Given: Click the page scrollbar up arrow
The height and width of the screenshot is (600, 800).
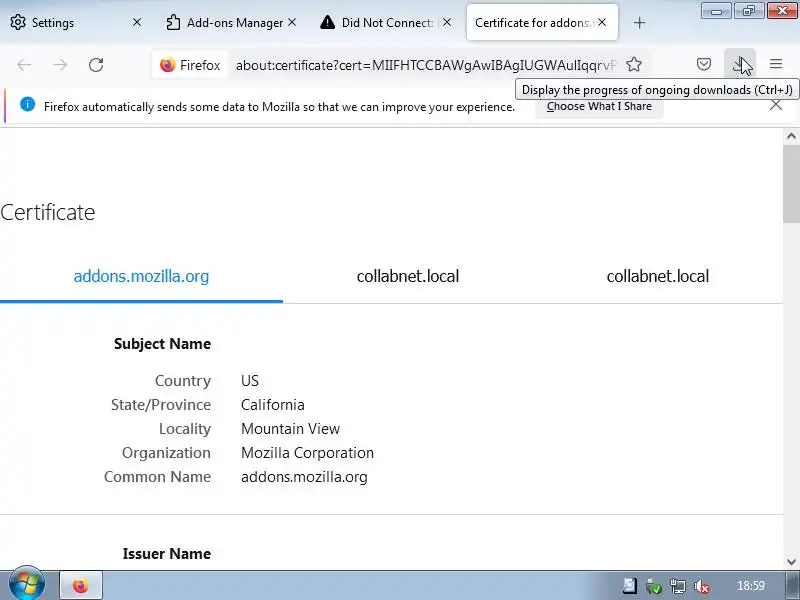Looking at the screenshot, I should click(791, 136).
